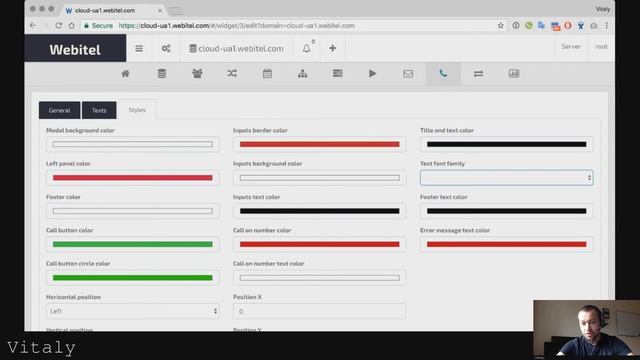
Task: Bookmark page with star icon
Action: click(x=500, y=25)
